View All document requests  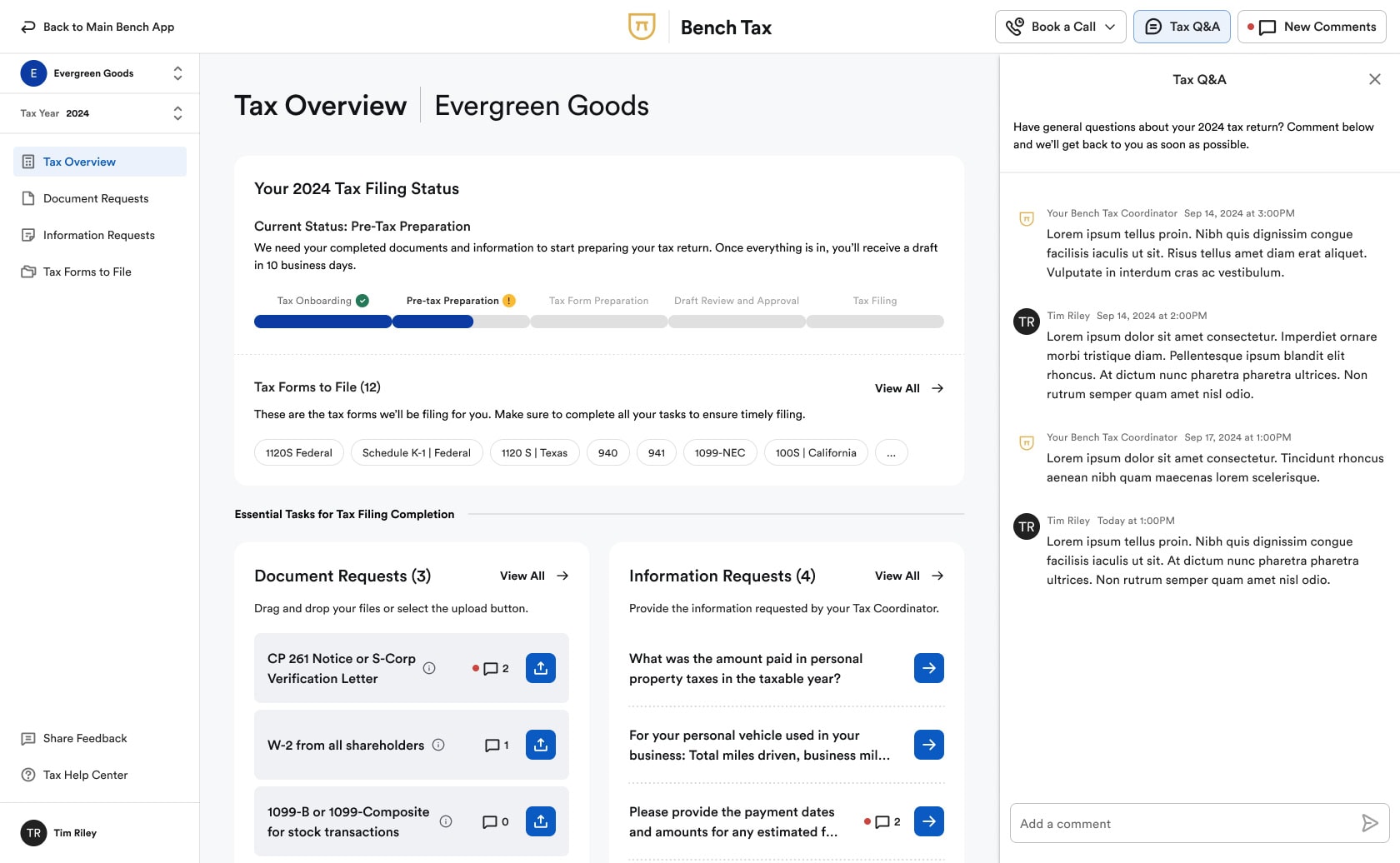click(x=534, y=576)
